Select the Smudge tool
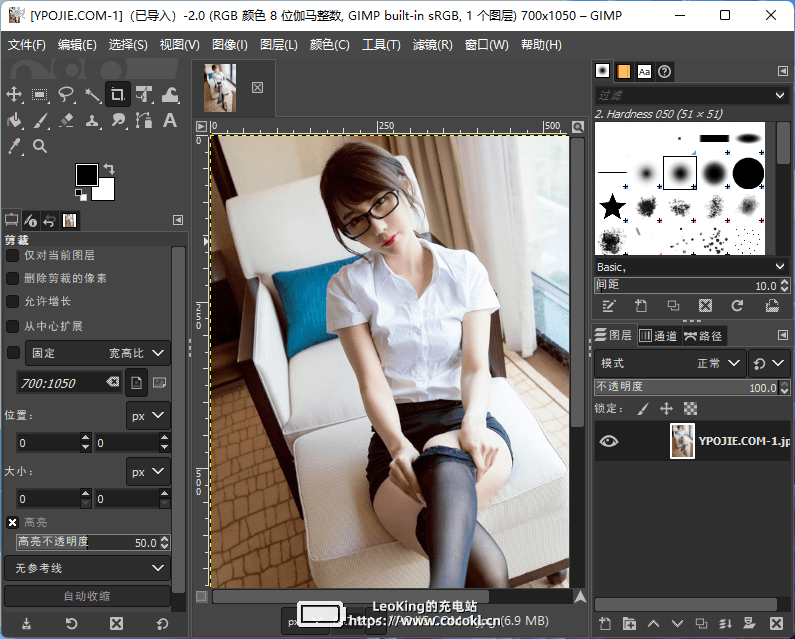The image size is (795, 639). coord(118,121)
